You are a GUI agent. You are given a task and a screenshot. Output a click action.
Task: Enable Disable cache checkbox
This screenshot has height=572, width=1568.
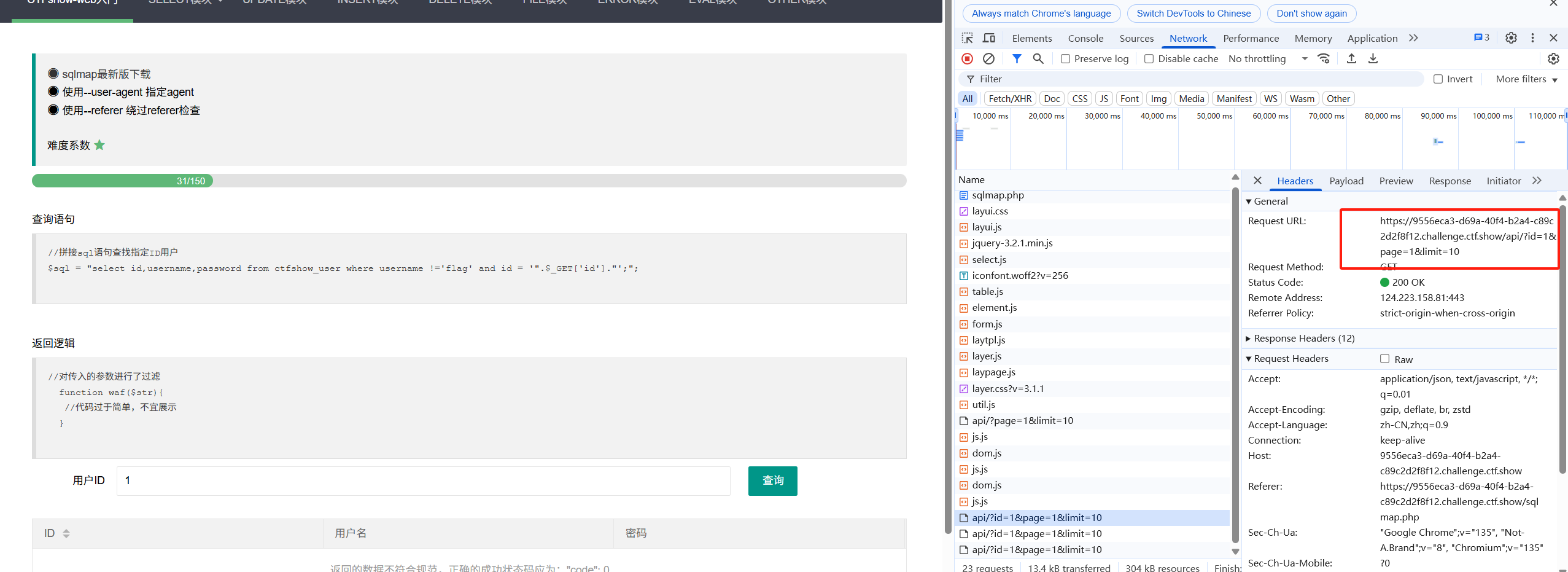[1149, 59]
